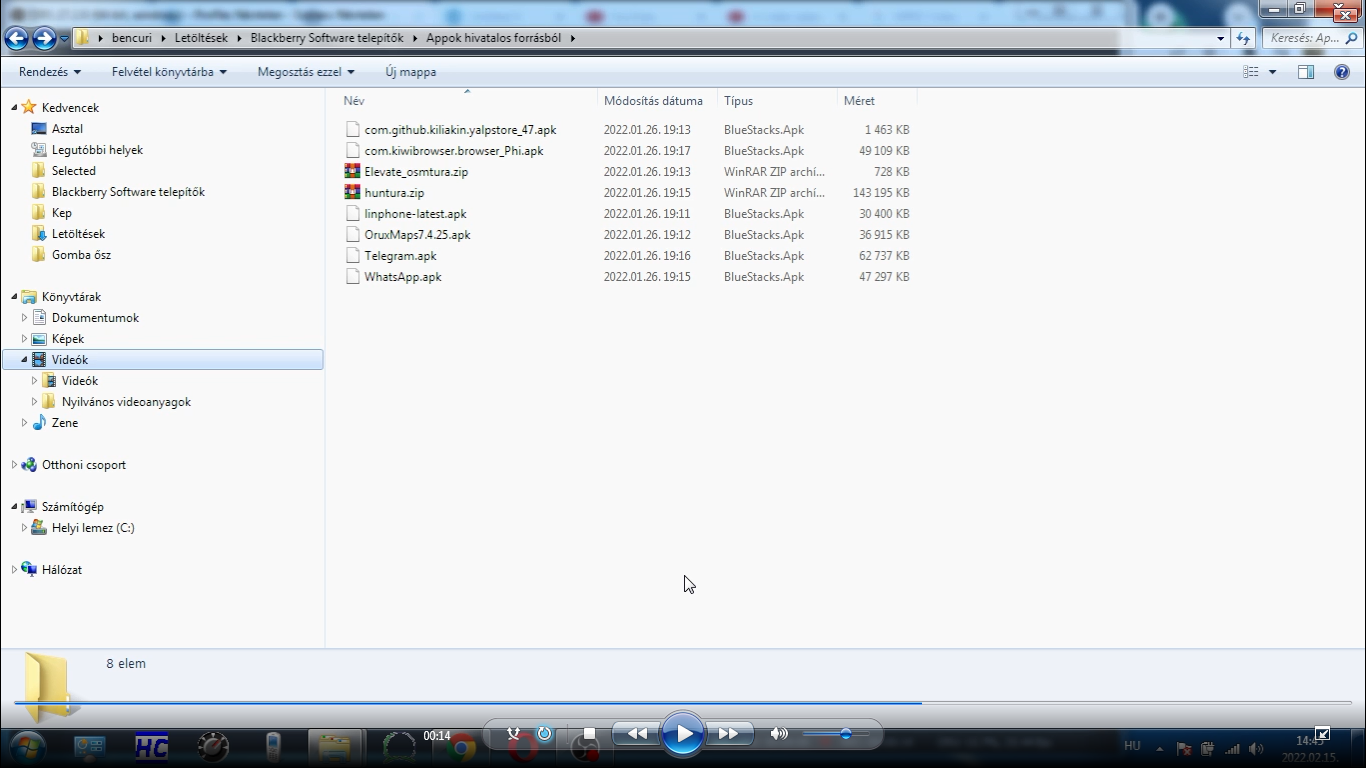
Task: Open the Megosztás ezzel menu
Action: coord(306,72)
